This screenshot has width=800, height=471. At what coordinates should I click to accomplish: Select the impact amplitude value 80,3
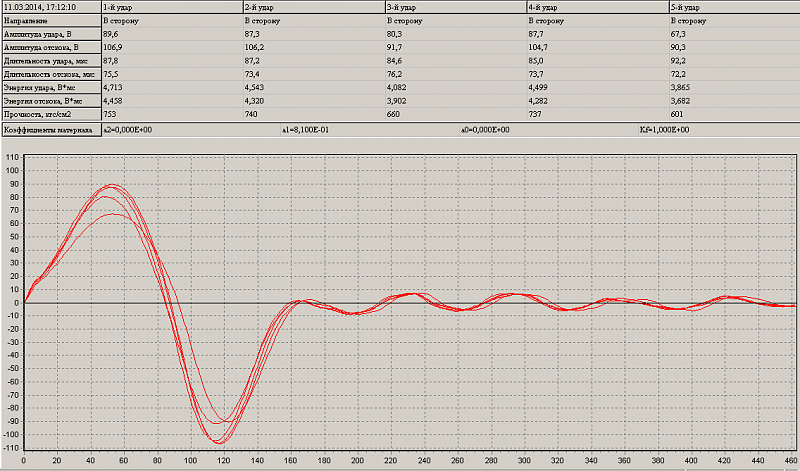396,34
